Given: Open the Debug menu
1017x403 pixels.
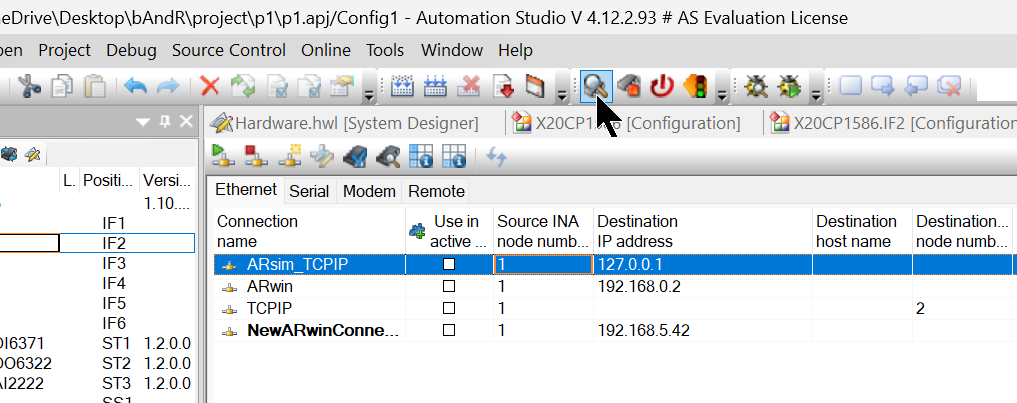Looking at the screenshot, I should click(x=132, y=50).
